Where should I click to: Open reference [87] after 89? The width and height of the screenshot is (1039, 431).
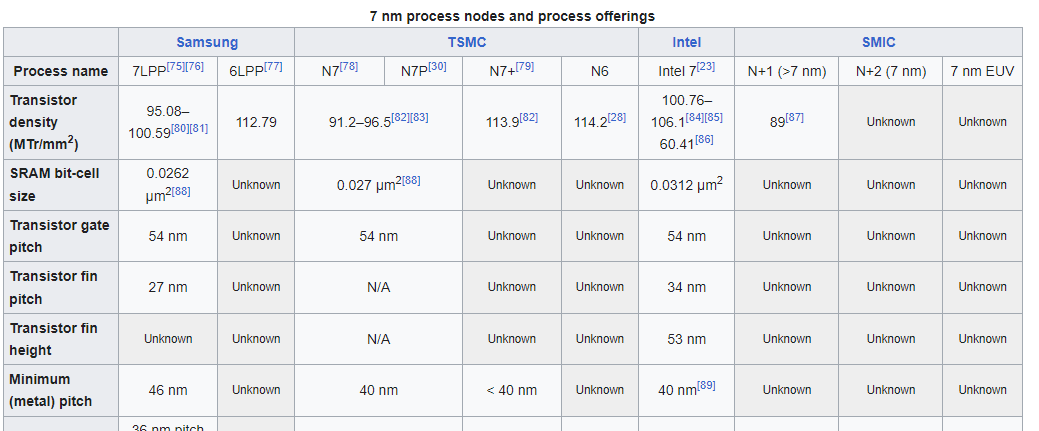point(794,117)
